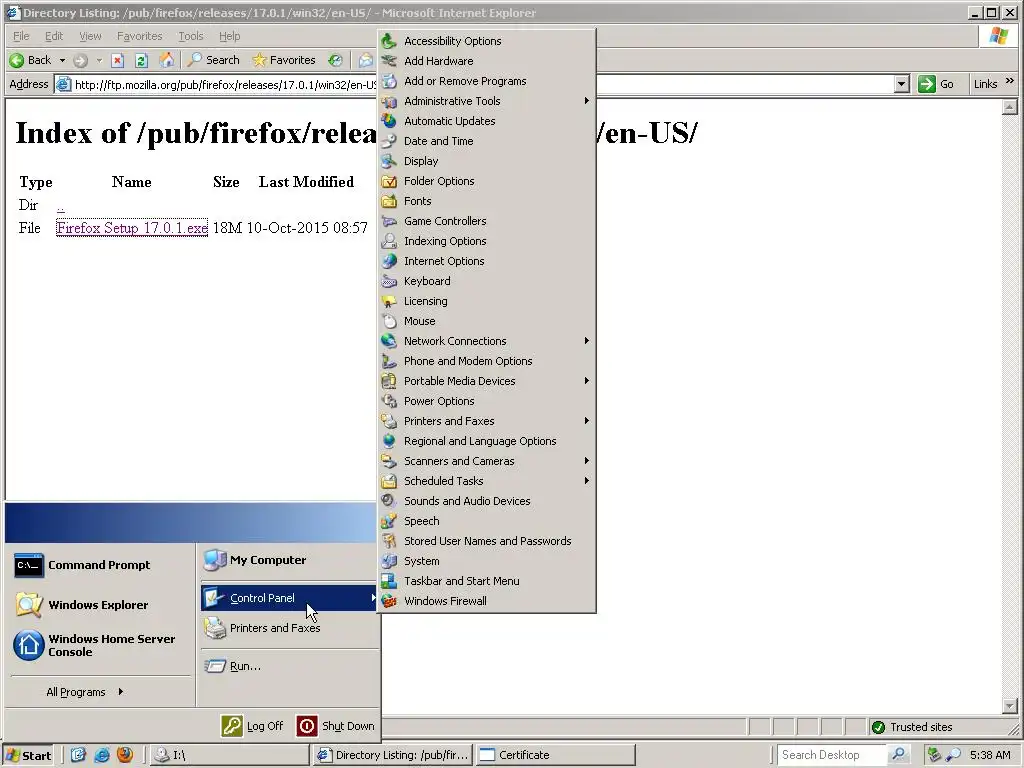1024x768 pixels.
Task: Open the Date and Time icon
Action: pyautogui.click(x=389, y=141)
